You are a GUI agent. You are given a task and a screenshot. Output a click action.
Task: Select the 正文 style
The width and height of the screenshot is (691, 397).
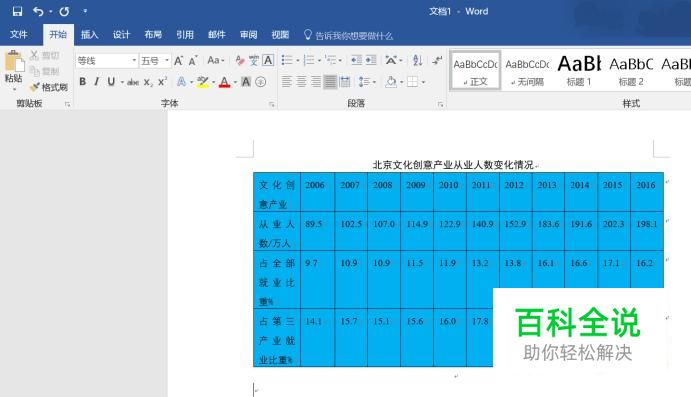point(475,71)
